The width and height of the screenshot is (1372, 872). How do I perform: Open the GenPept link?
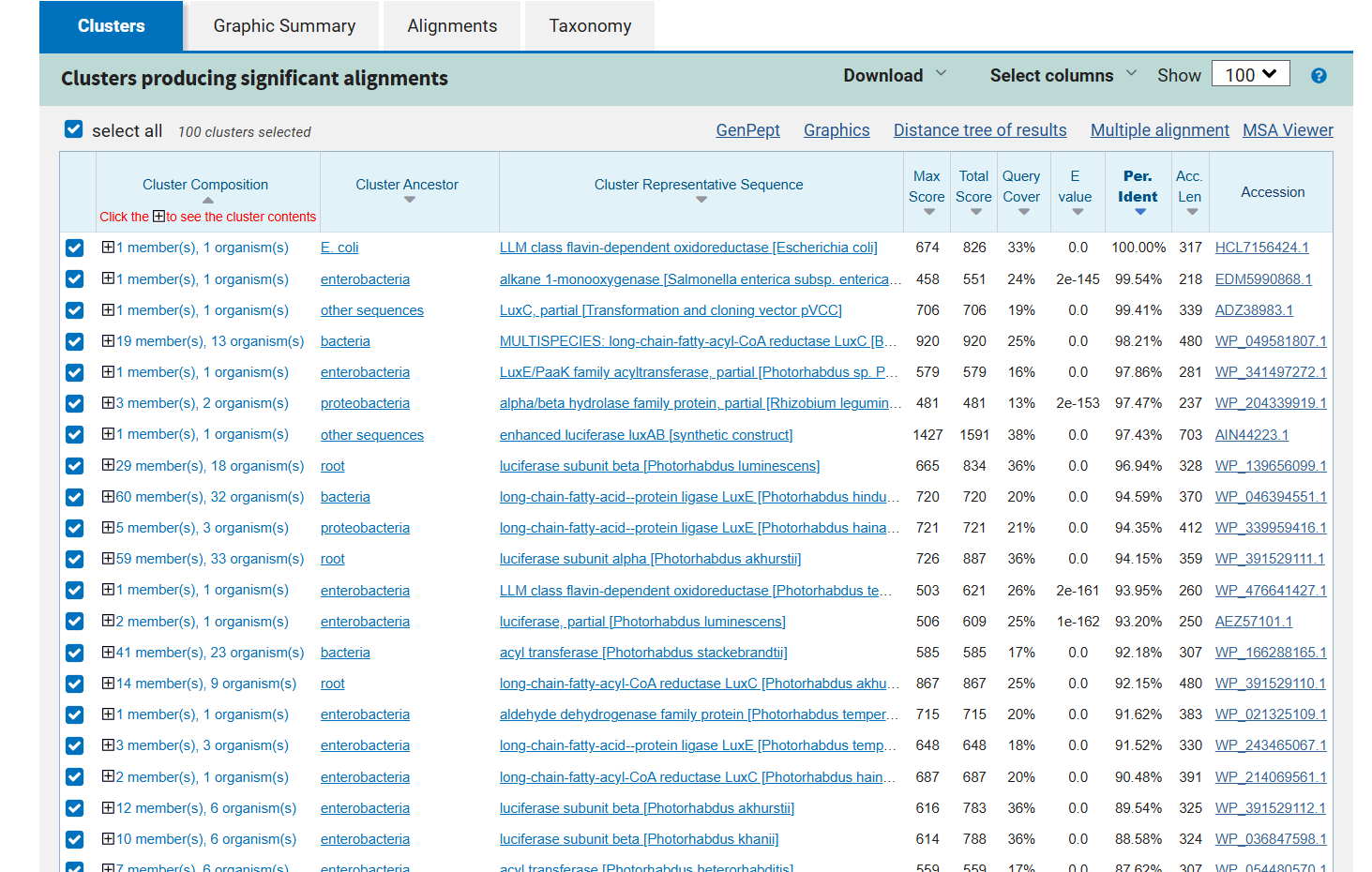[x=747, y=130]
